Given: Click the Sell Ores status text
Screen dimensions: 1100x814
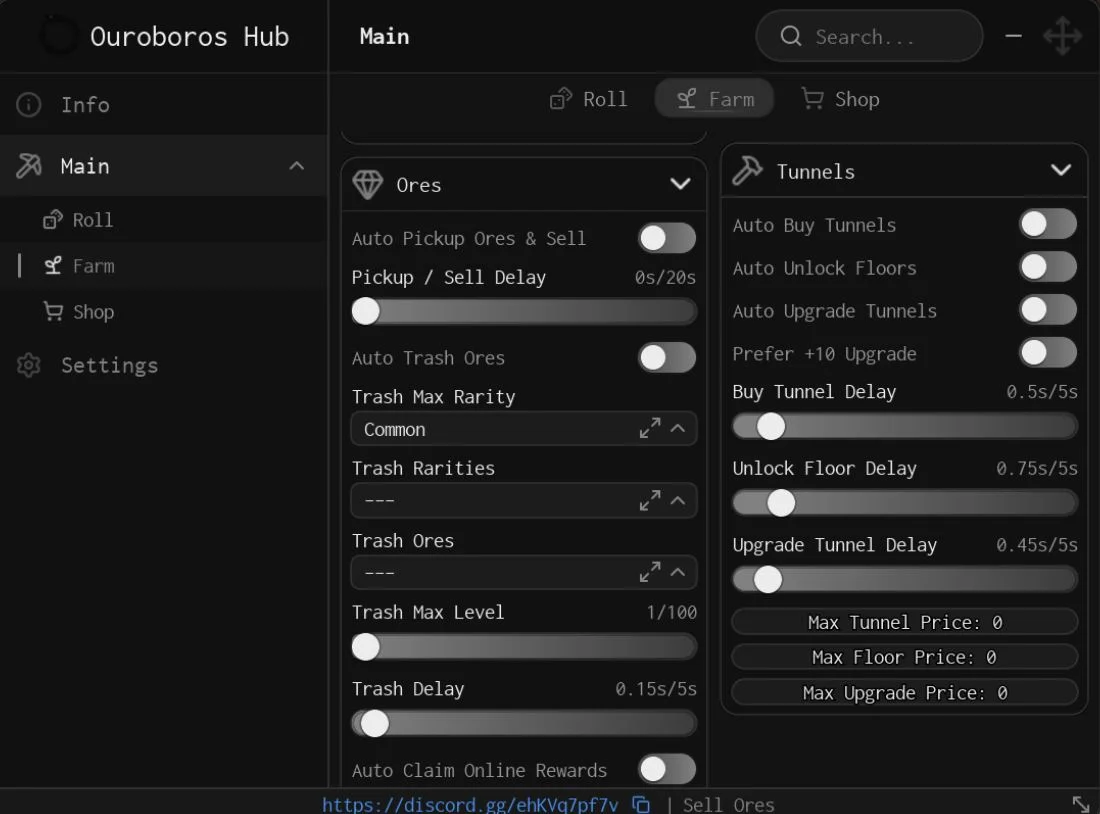Looking at the screenshot, I should point(728,804).
